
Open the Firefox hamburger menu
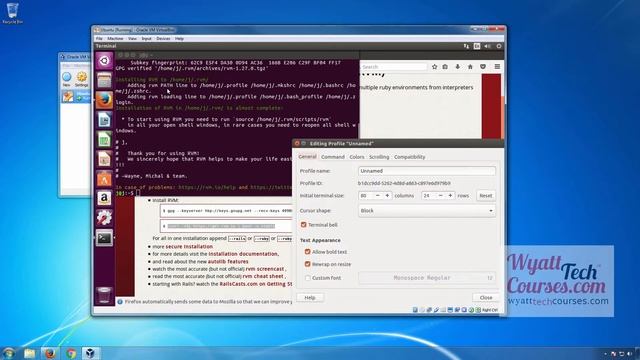[497, 67]
